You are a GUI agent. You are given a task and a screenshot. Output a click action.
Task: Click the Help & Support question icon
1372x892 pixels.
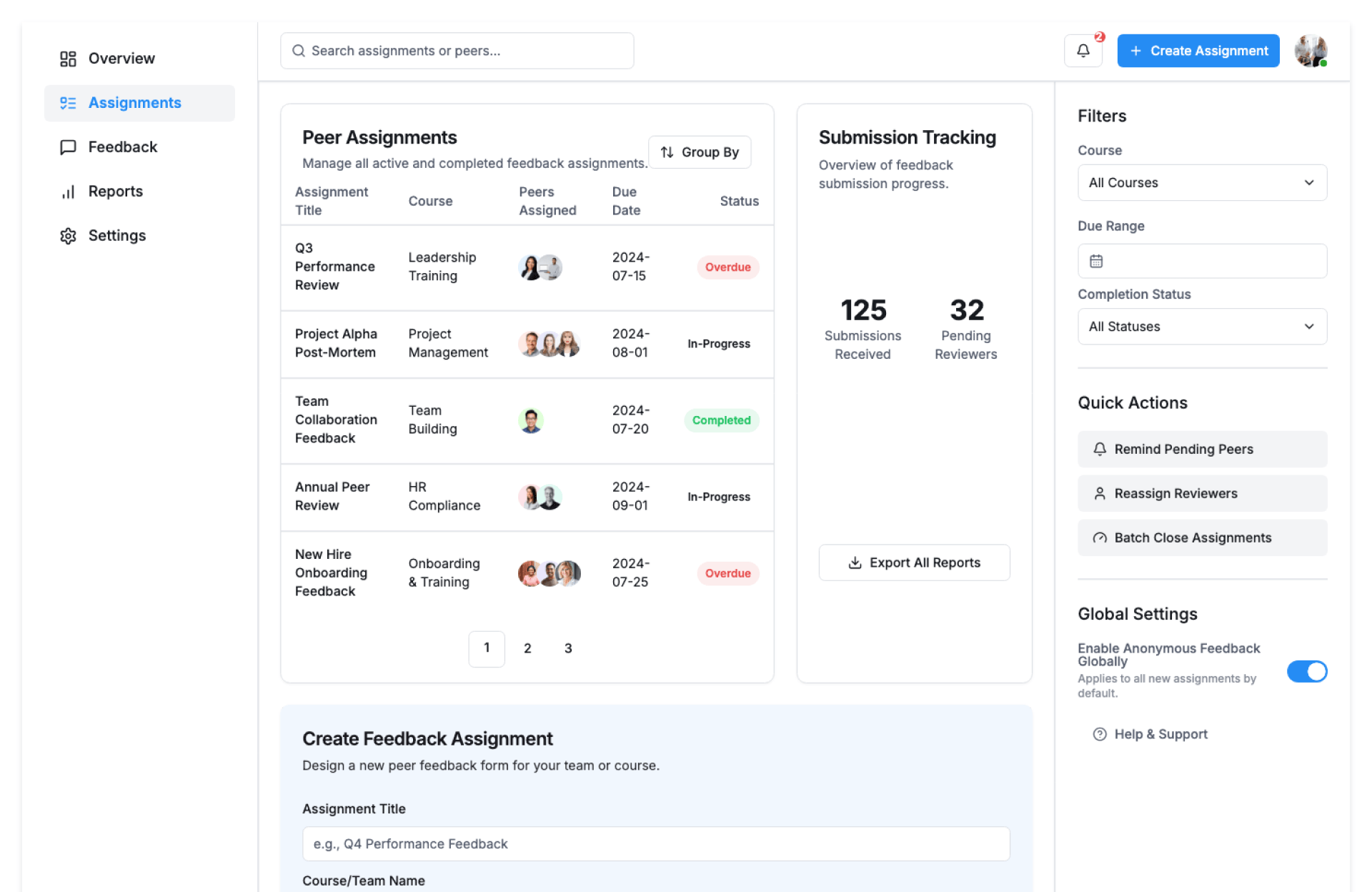(1100, 734)
